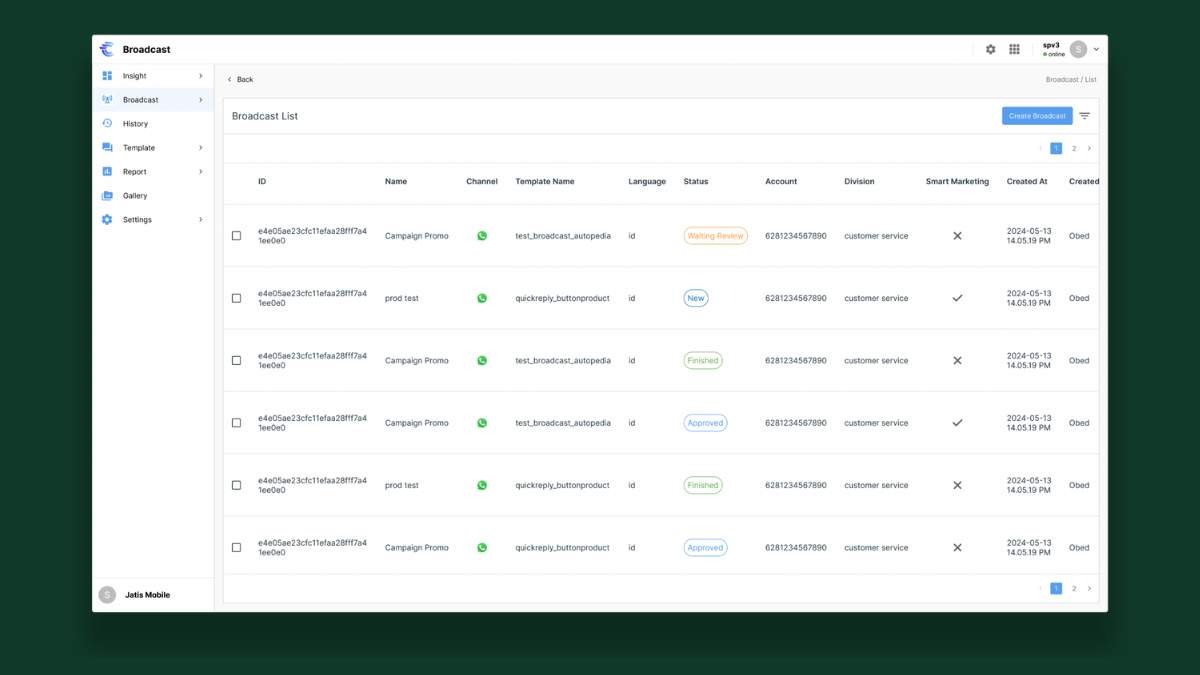Select Broadcast in the sidebar menu

[x=141, y=100]
